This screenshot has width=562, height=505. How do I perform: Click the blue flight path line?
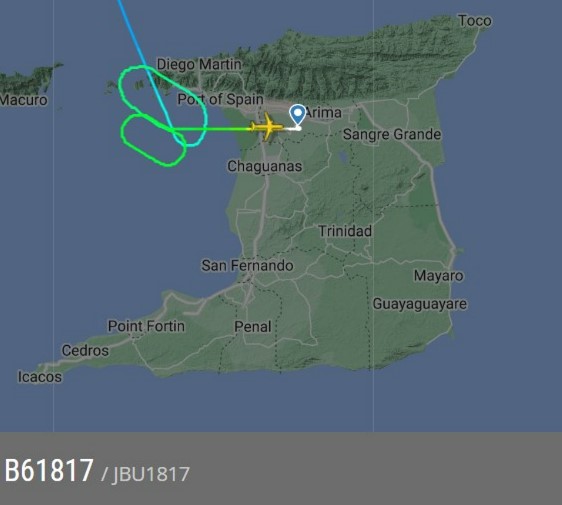point(140,51)
